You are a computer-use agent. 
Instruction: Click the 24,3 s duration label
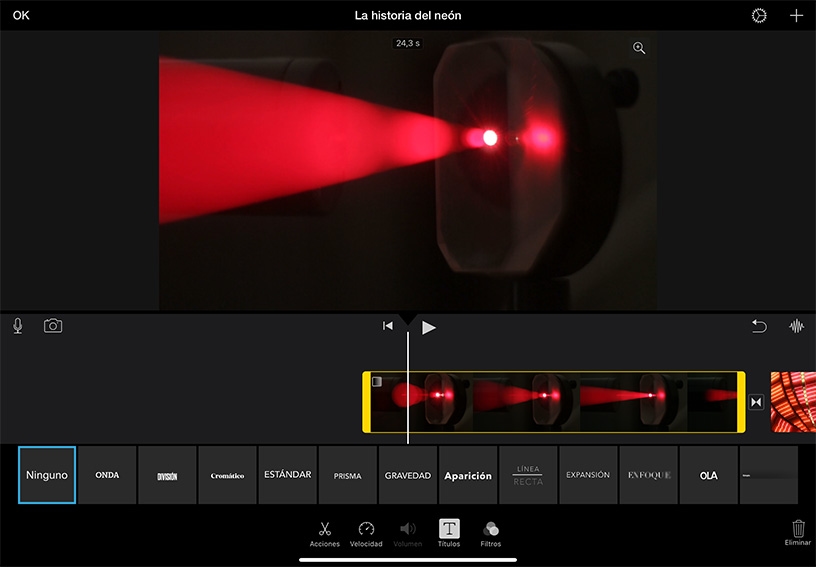tap(407, 43)
